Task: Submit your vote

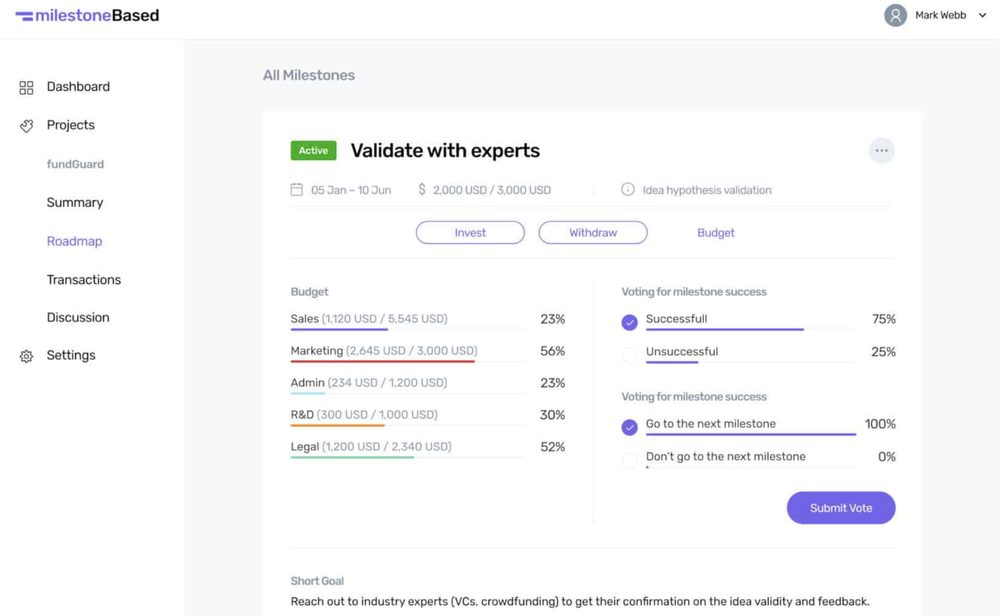Action: [841, 507]
